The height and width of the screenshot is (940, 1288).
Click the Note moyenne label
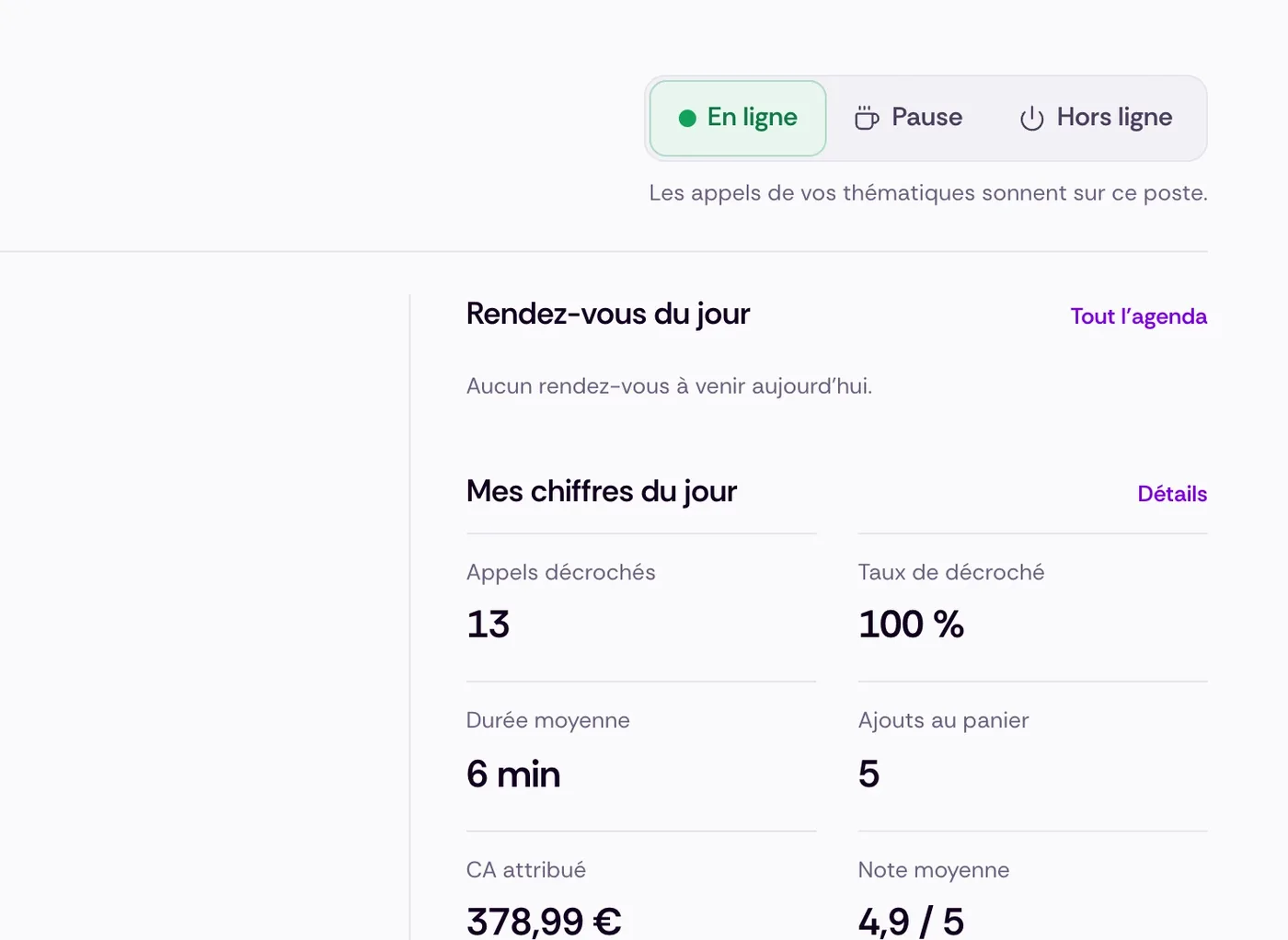click(x=934, y=870)
